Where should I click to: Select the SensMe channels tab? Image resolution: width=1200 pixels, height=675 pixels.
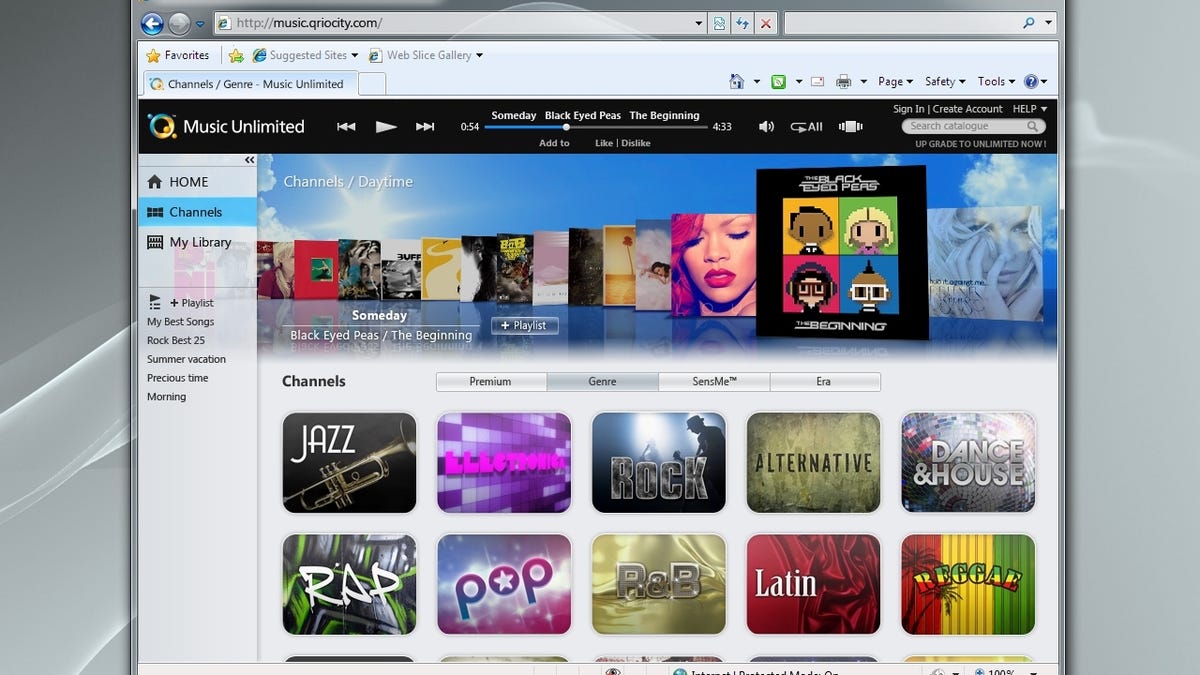click(713, 381)
